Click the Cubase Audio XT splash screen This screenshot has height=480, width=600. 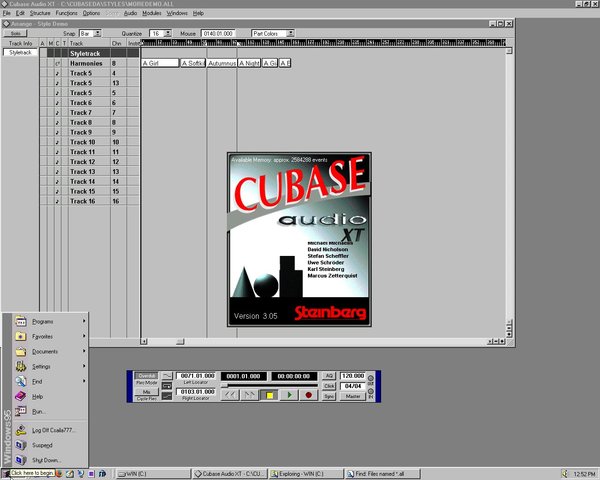point(299,239)
